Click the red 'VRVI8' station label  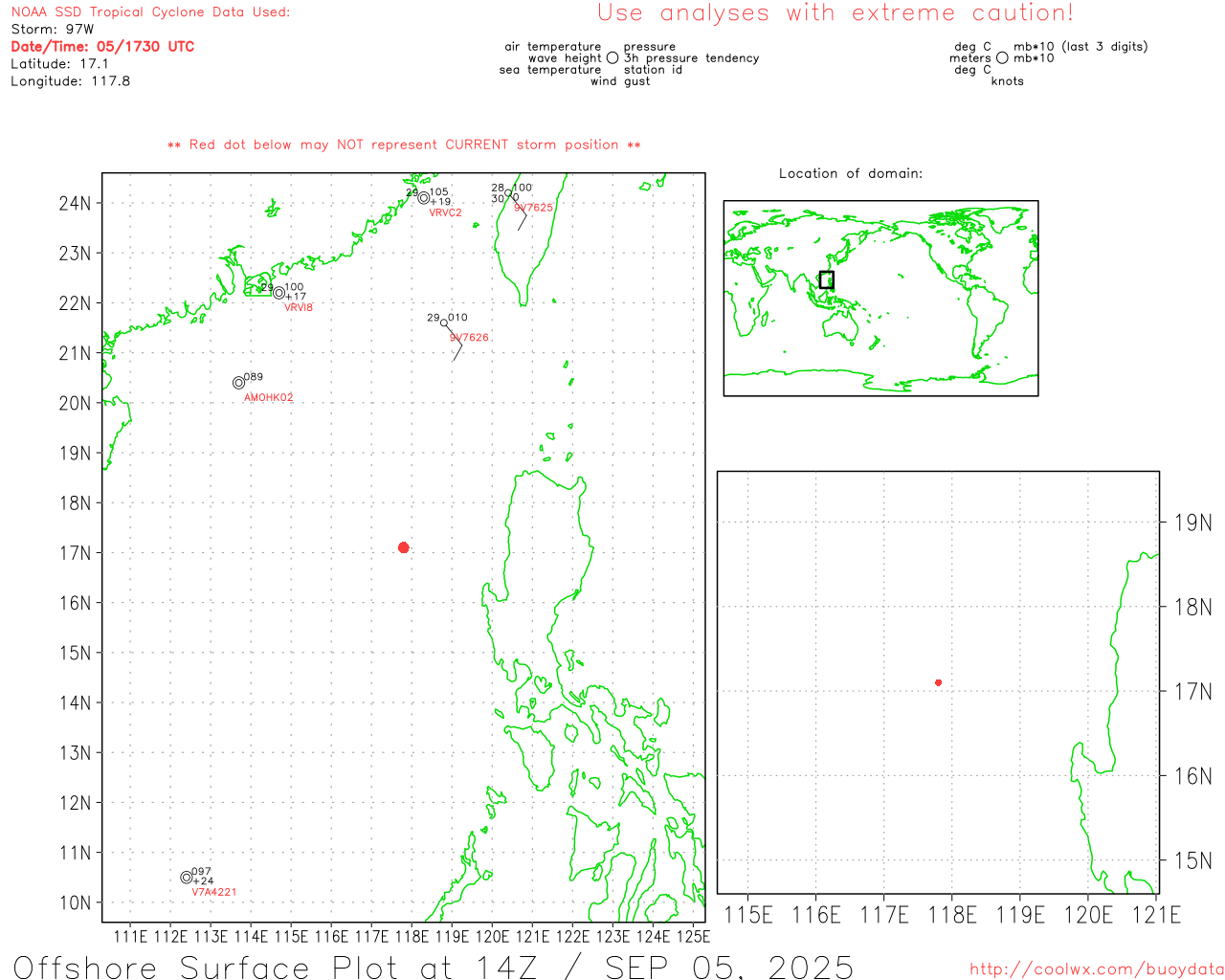point(299,307)
